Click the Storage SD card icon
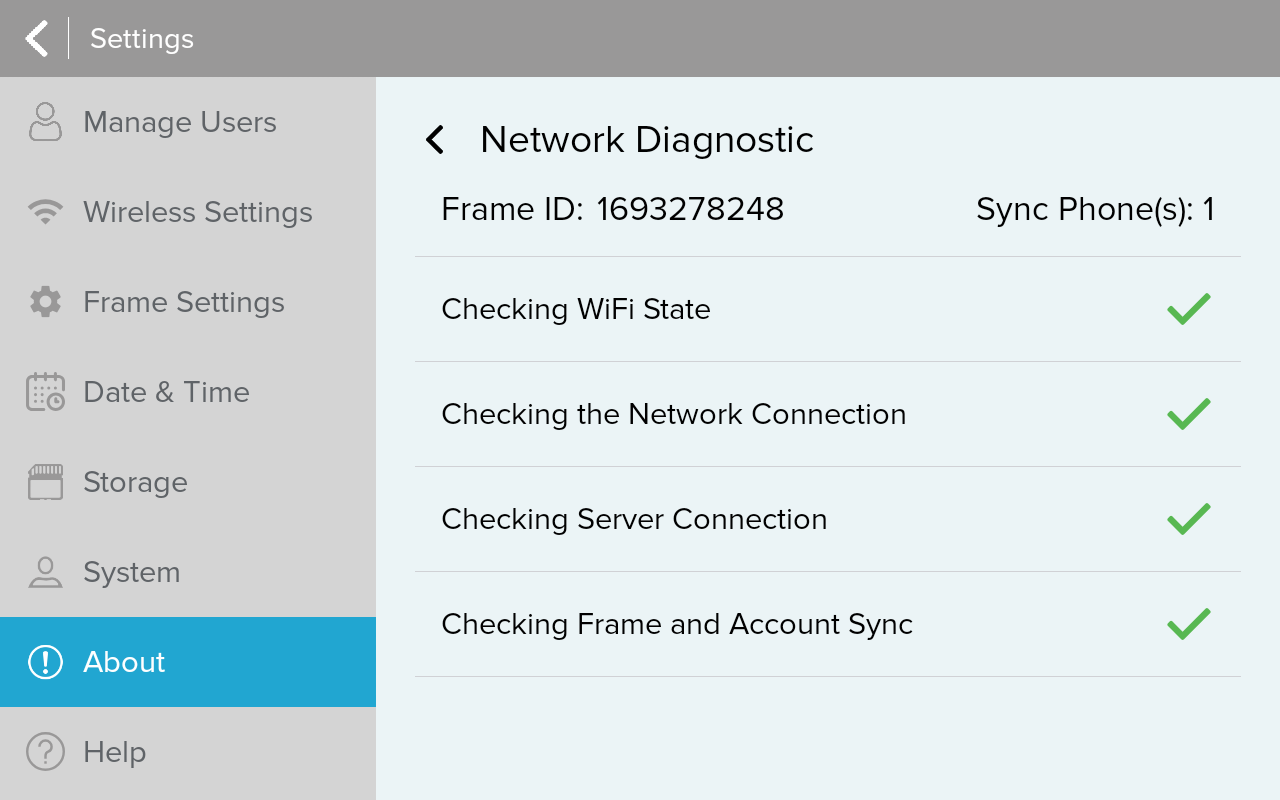 coord(45,482)
